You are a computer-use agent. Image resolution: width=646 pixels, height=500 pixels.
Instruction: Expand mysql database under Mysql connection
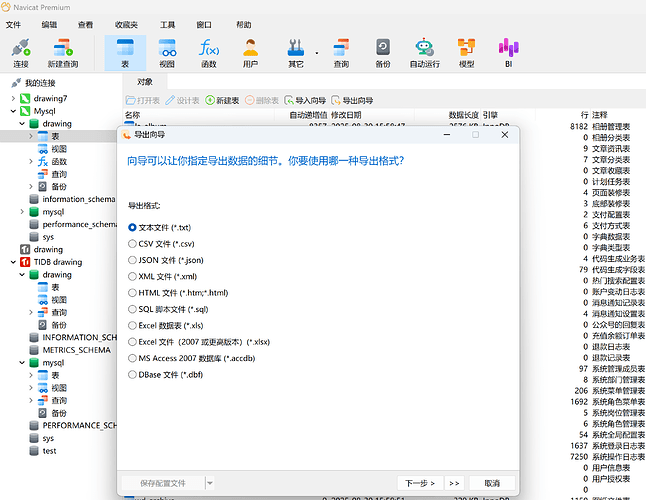click(22, 212)
